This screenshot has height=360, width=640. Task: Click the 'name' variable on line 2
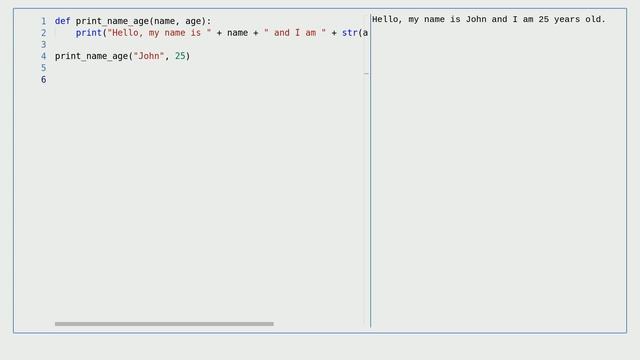tap(238, 33)
